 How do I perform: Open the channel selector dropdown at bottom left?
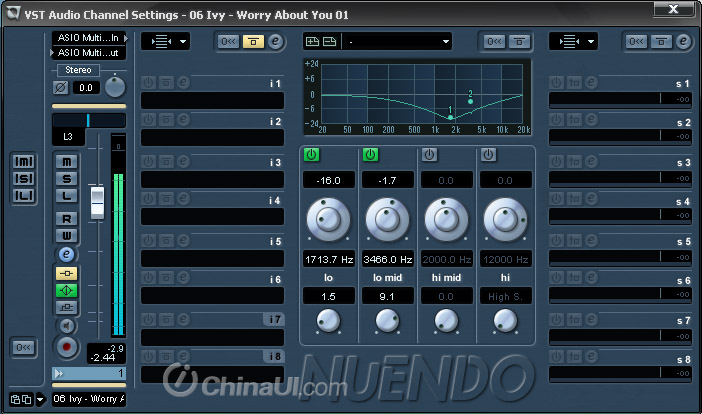click(x=39, y=400)
